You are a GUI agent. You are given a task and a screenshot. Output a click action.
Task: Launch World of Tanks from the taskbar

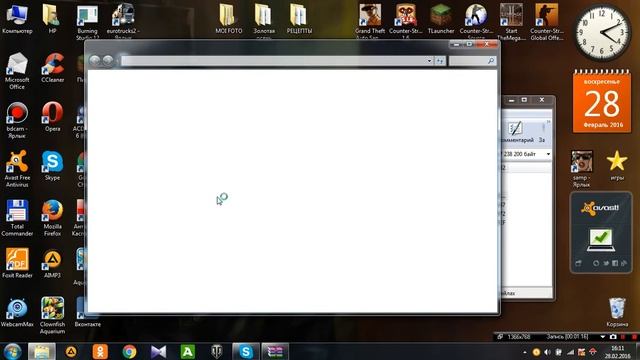click(x=217, y=351)
